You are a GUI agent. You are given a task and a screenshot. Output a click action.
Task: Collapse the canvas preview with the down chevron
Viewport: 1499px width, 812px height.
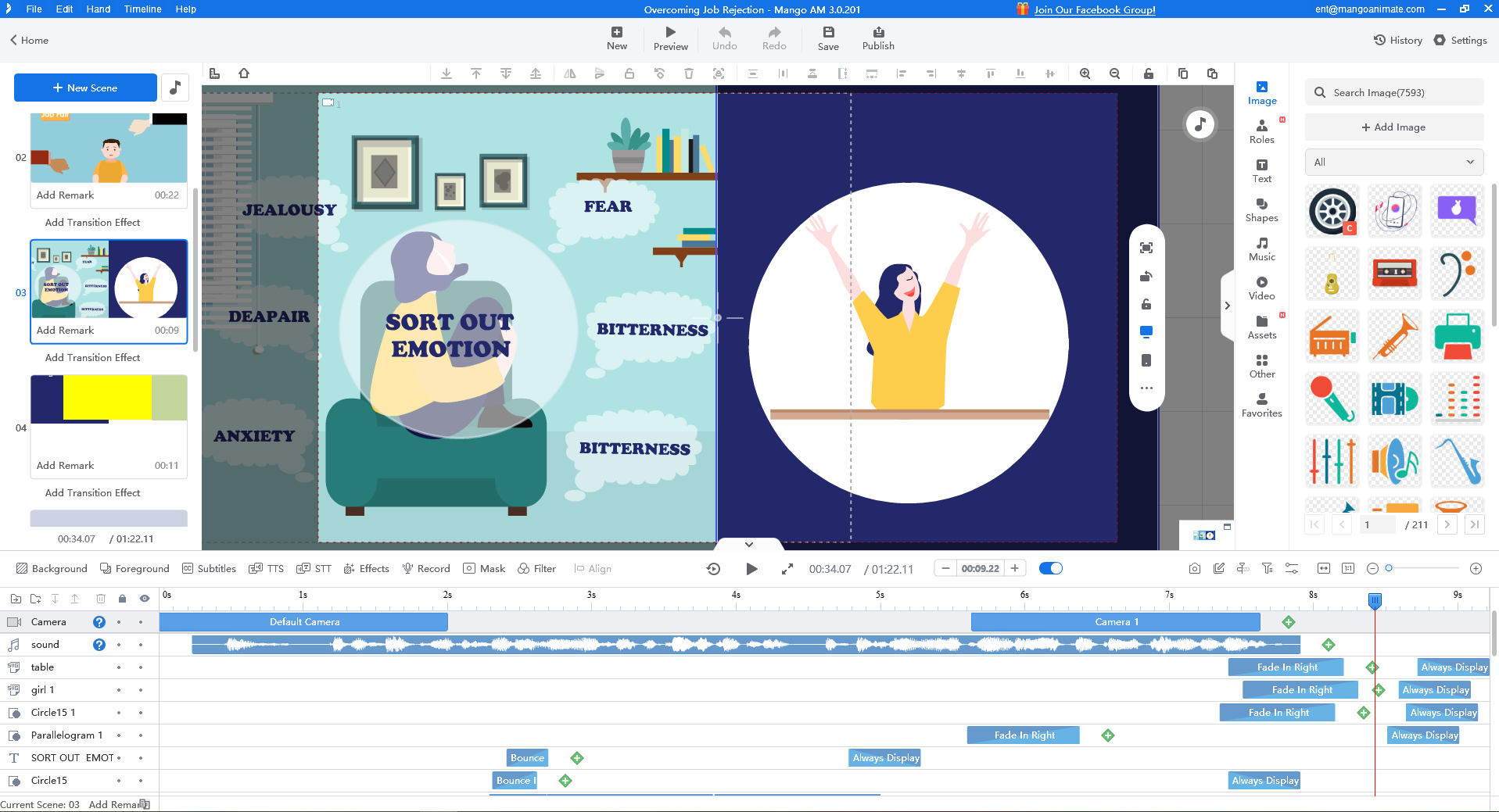(x=748, y=544)
